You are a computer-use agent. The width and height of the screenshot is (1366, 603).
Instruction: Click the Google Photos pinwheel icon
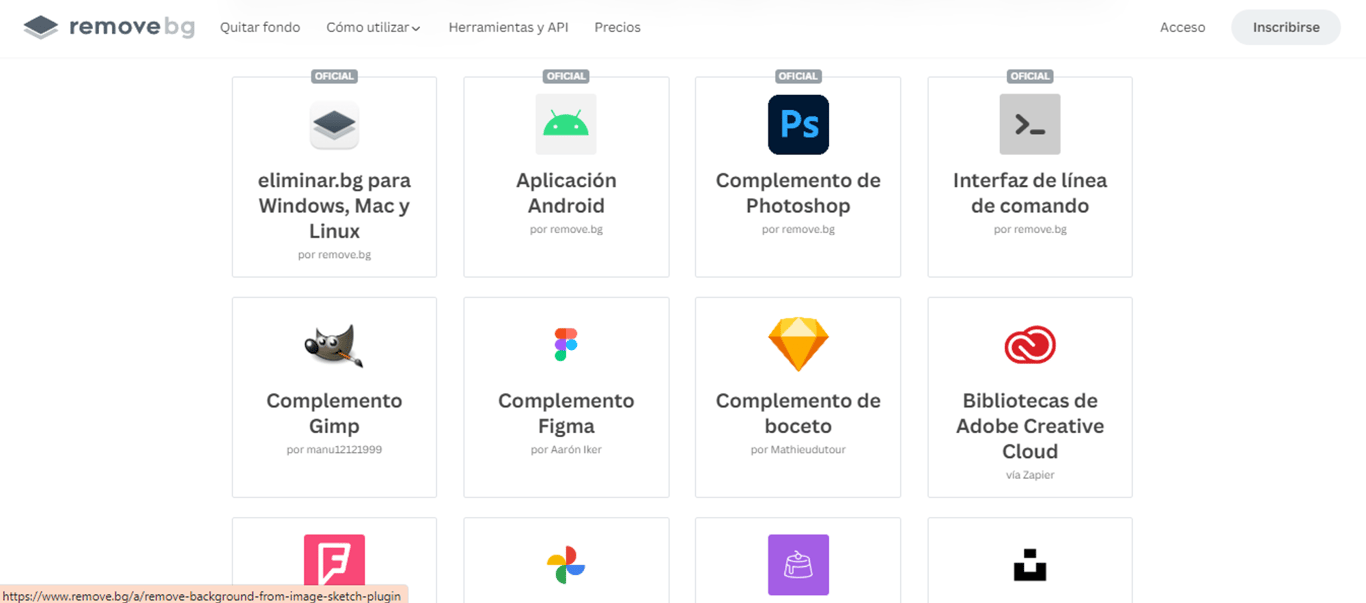coord(566,565)
